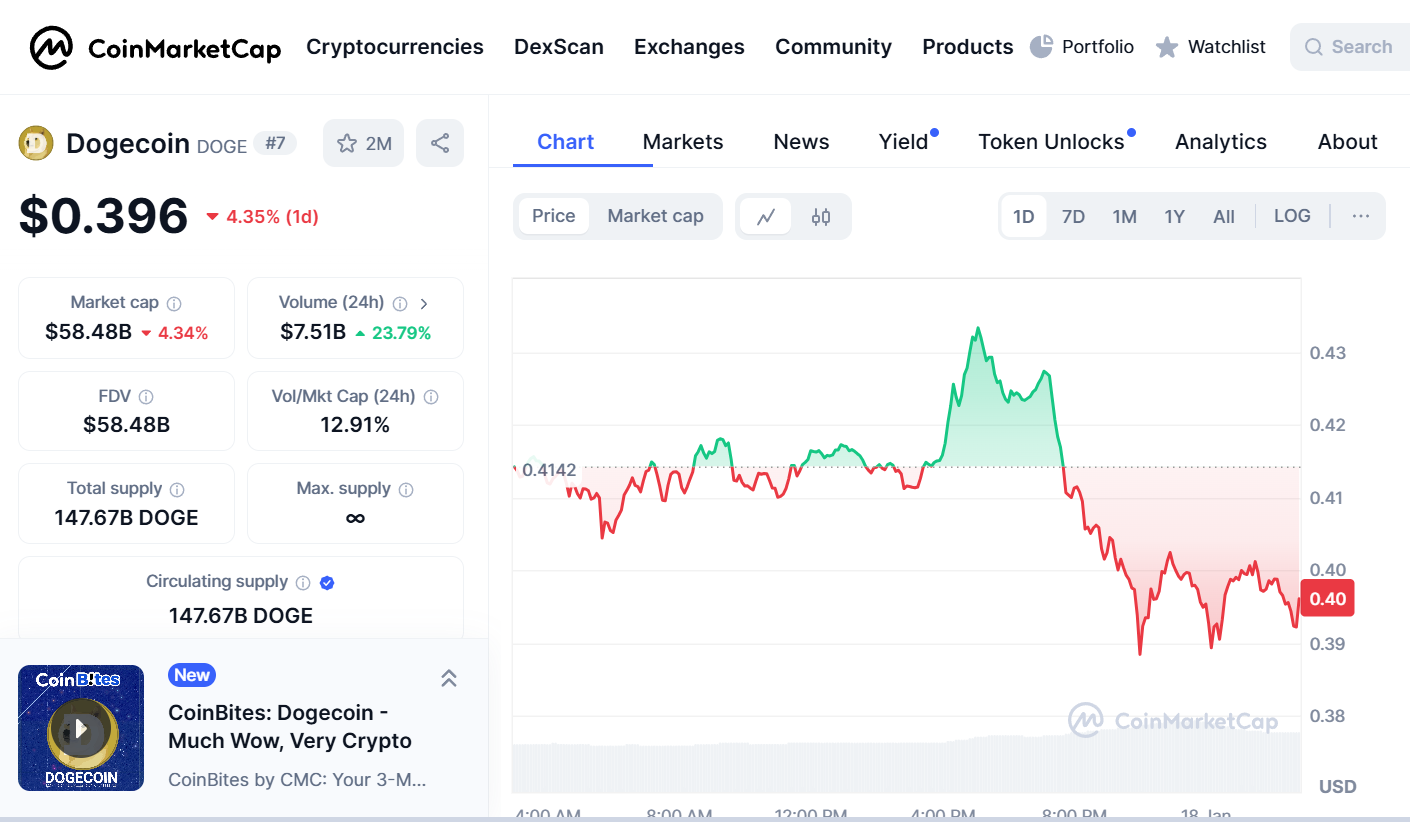This screenshot has height=822, width=1410.
Task: Open CoinBites: Dogecoin - Much Wow article title
Action: 290,727
